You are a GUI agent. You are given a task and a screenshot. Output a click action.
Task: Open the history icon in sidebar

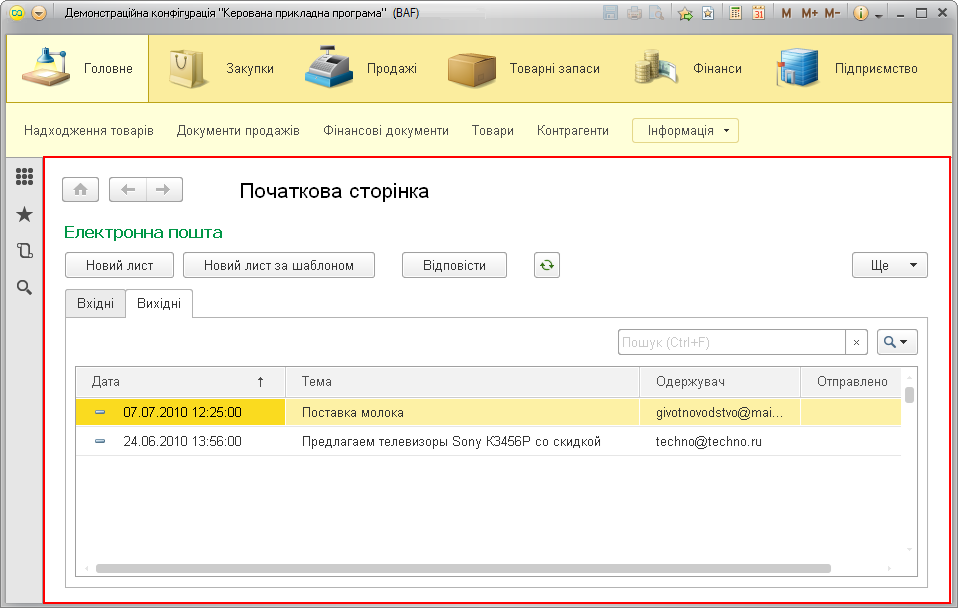[x=24, y=251]
